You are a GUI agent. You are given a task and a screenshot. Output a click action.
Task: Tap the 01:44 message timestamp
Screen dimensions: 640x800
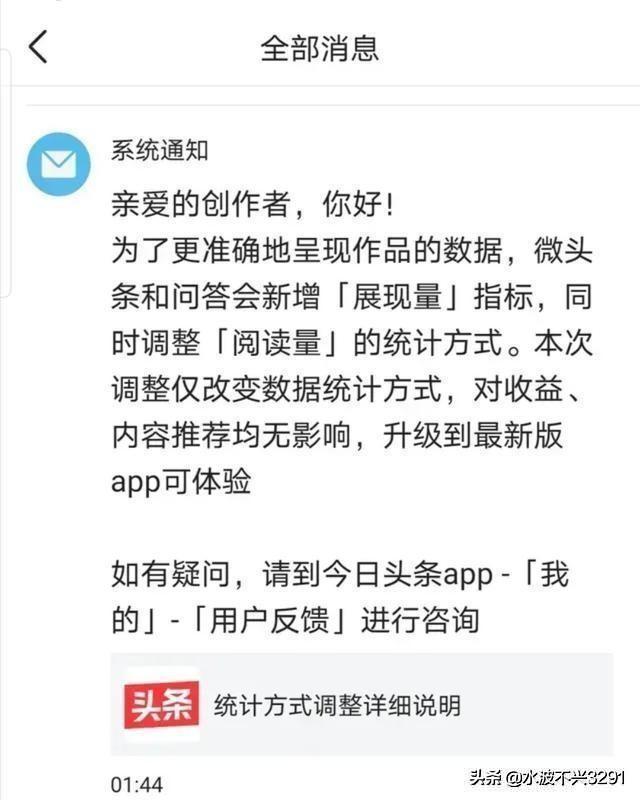tap(137, 784)
